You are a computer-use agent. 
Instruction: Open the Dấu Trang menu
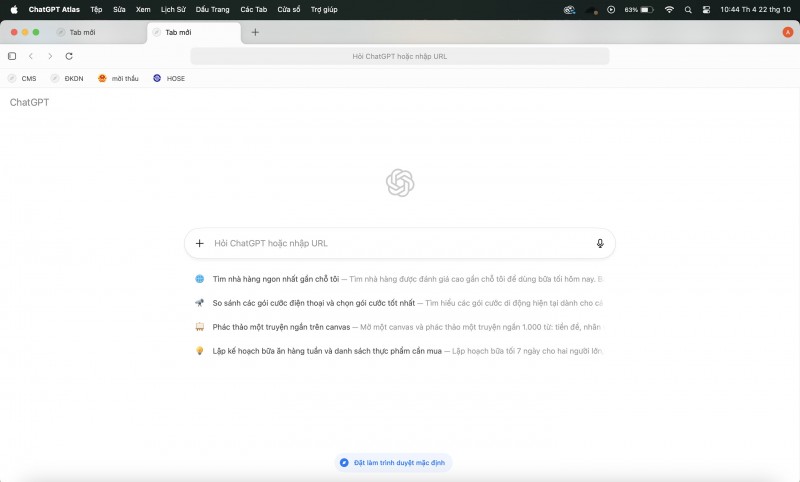(212, 9)
